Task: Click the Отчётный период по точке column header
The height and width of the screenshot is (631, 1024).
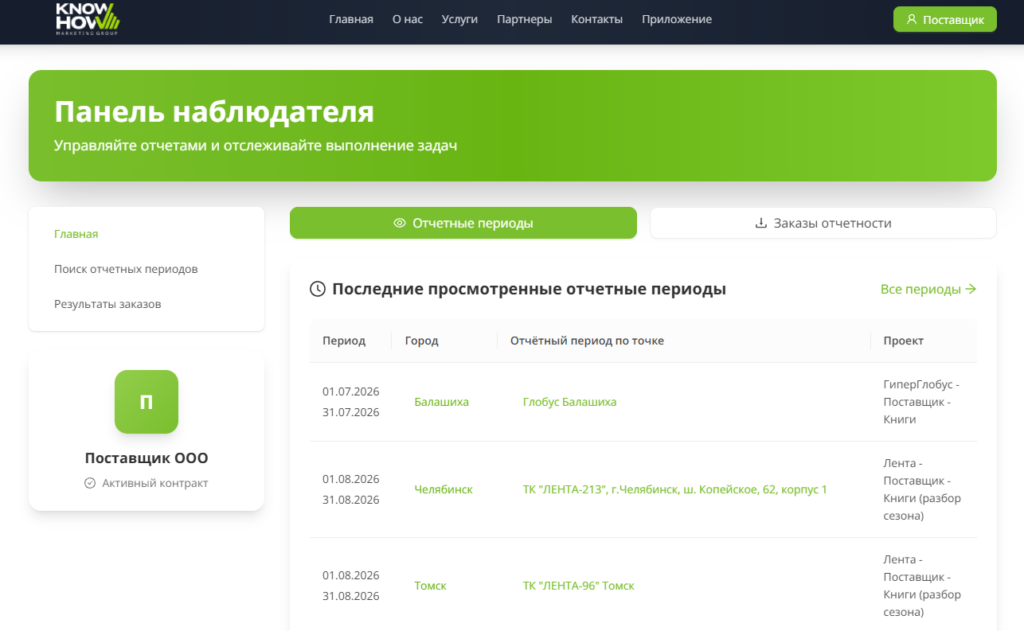Action: [587, 341]
